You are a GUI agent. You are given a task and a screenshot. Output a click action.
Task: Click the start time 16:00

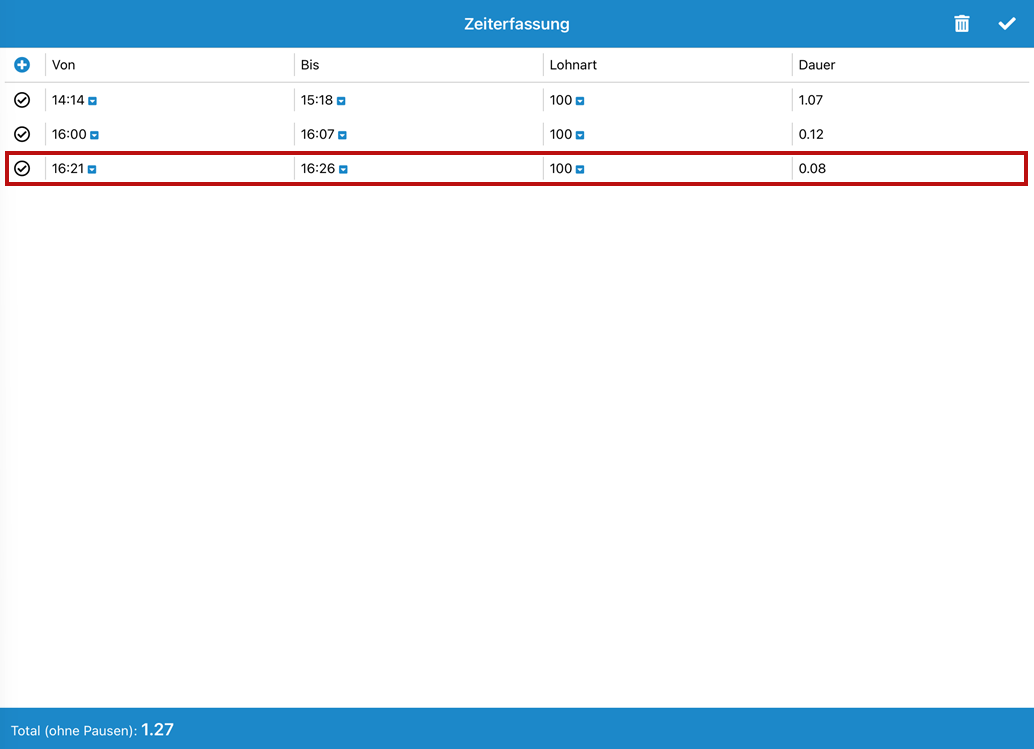click(x=69, y=135)
